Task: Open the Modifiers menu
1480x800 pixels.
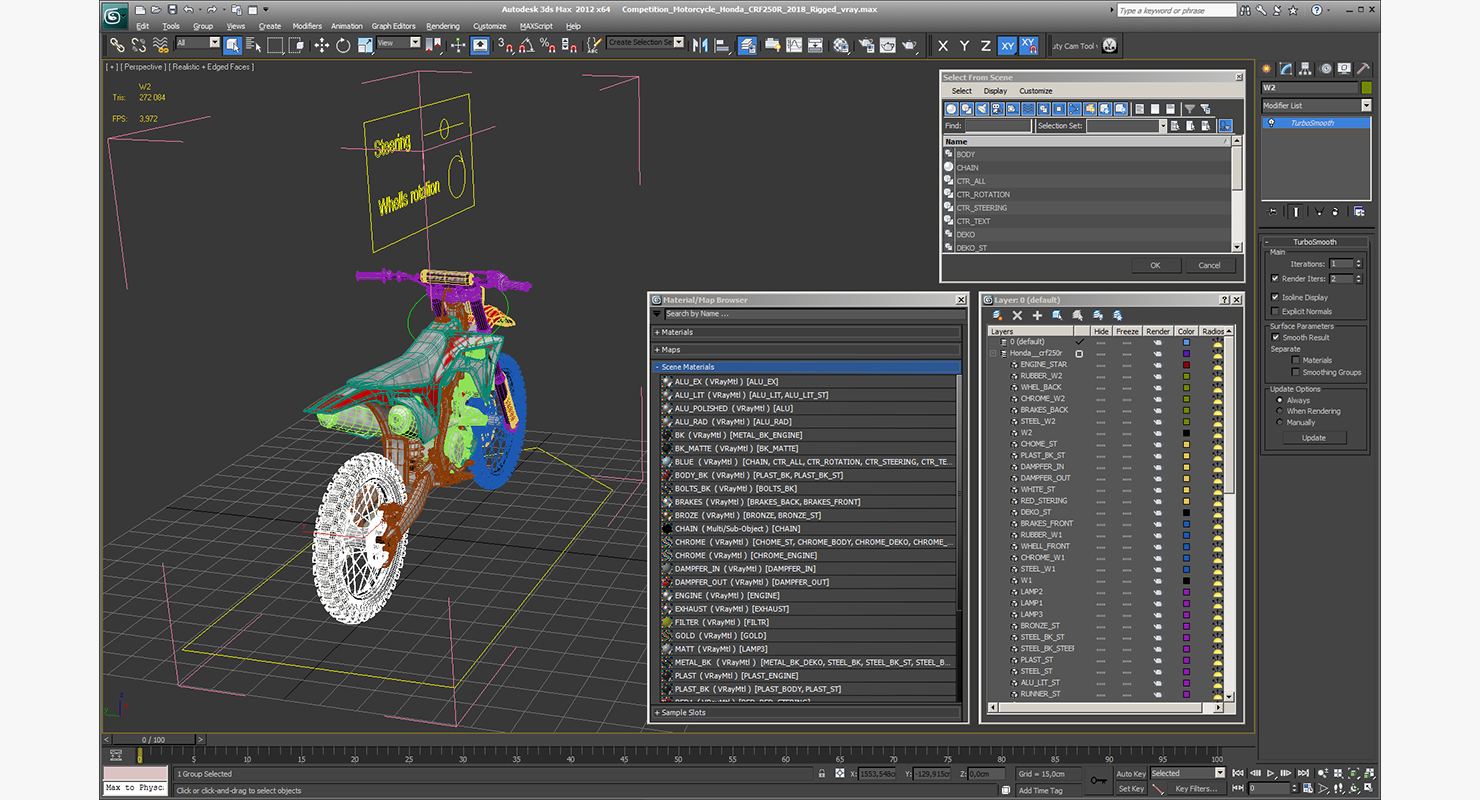Action: 307,26
